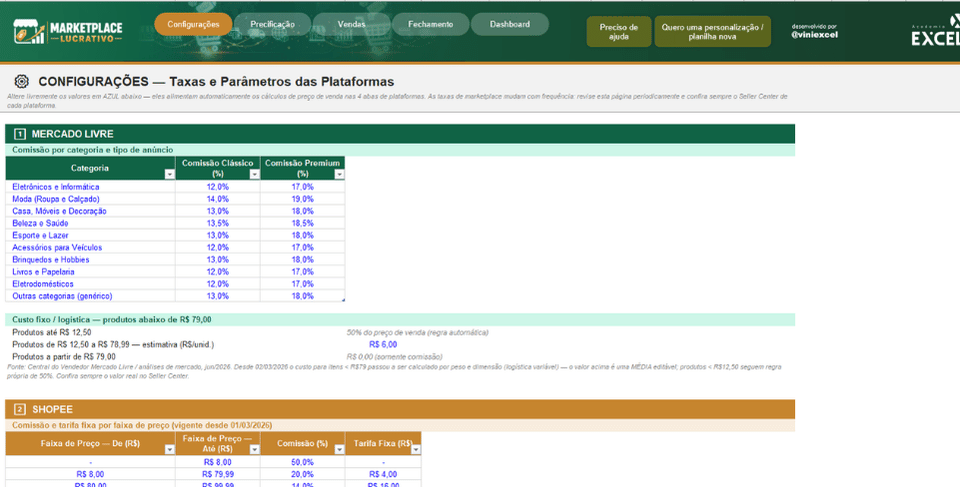
Task: Click the Preciso de ajuda button
Action: click(x=618, y=32)
